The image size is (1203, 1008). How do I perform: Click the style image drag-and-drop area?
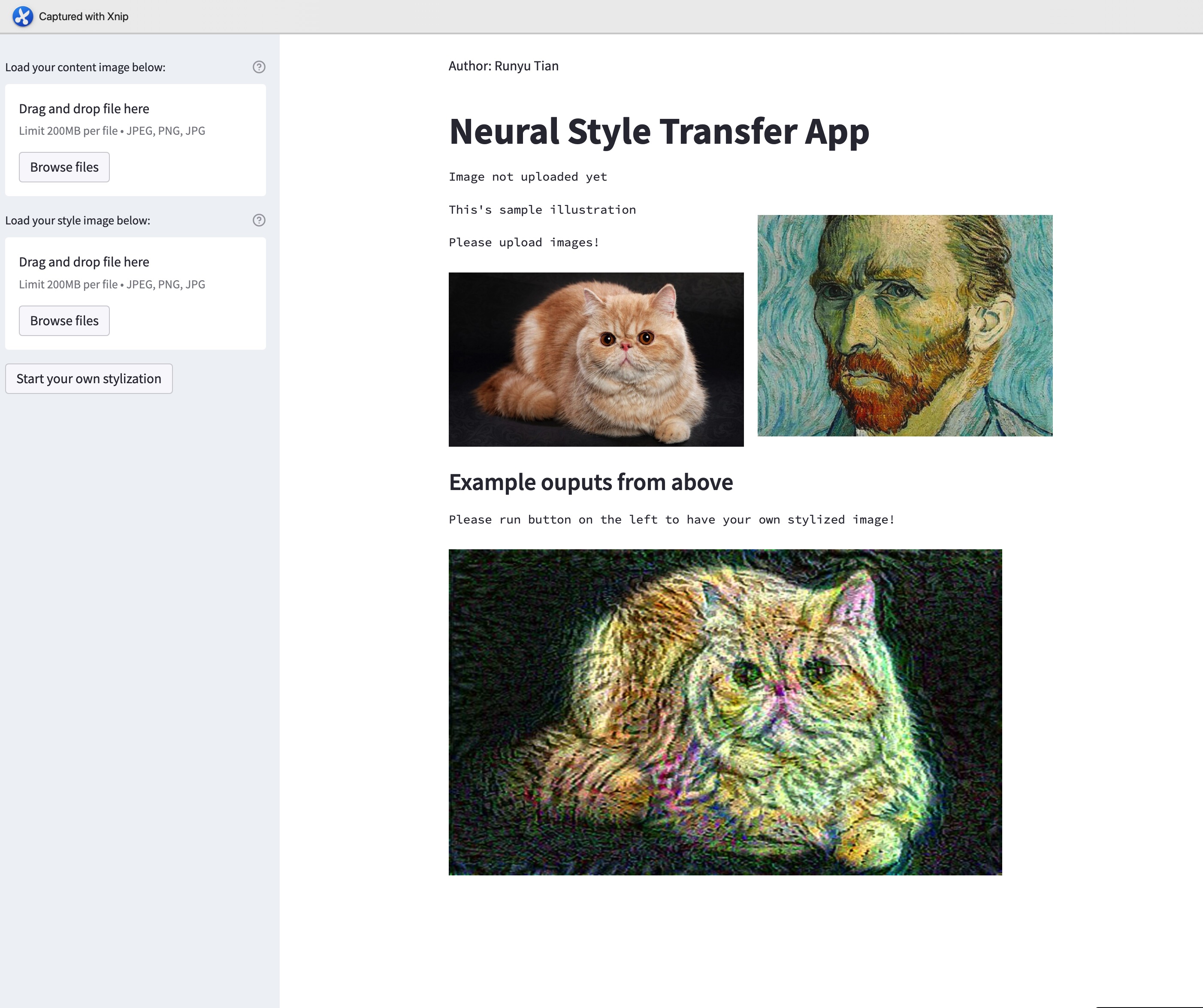pos(135,294)
